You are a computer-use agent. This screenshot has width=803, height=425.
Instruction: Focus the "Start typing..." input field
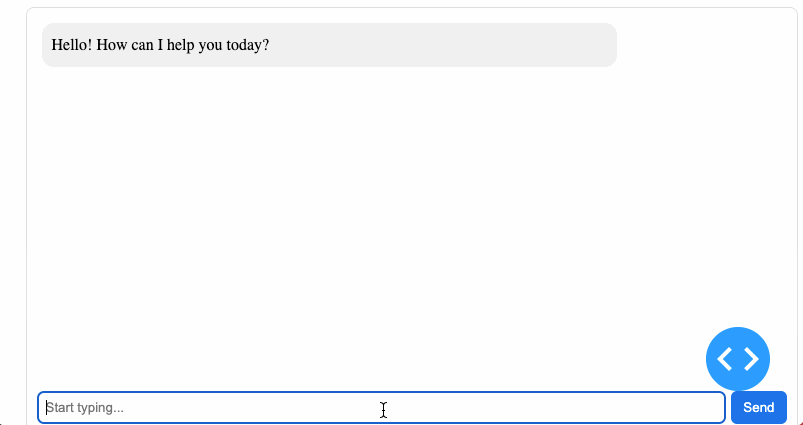[380, 407]
